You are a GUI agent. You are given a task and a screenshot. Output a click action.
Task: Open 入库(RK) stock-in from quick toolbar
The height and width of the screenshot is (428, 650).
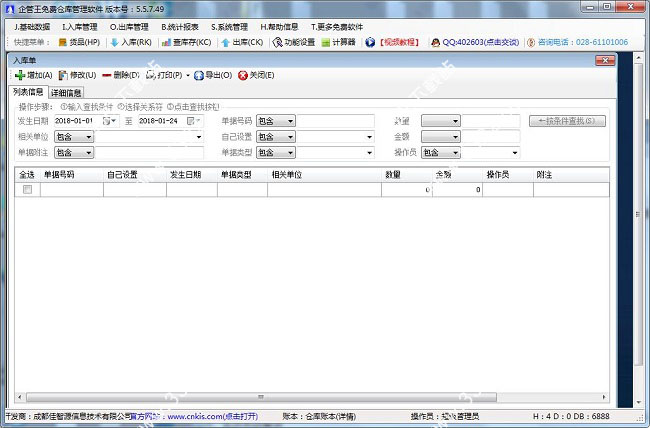pyautogui.click(x=130, y=43)
